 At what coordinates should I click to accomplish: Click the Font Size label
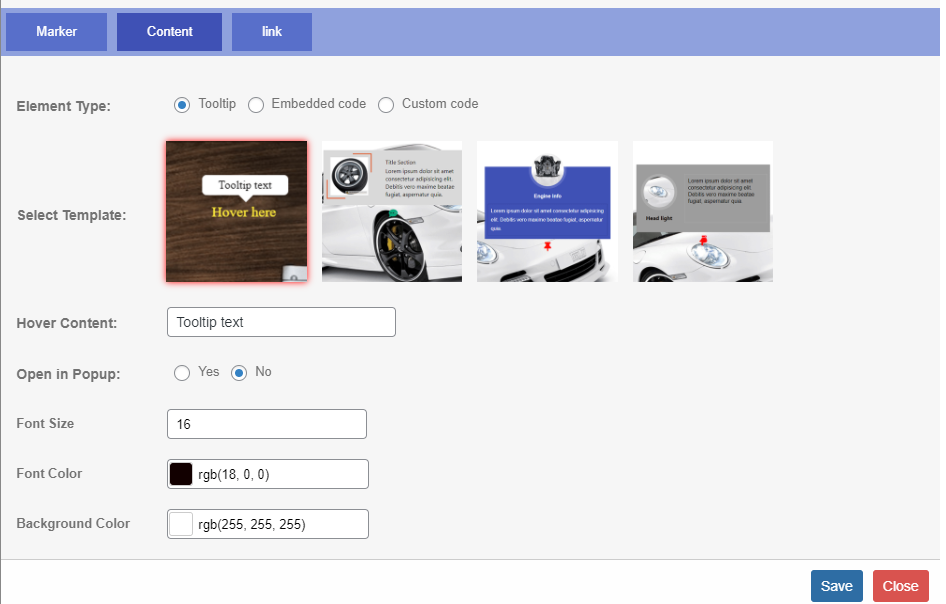pyautogui.click(x=45, y=424)
